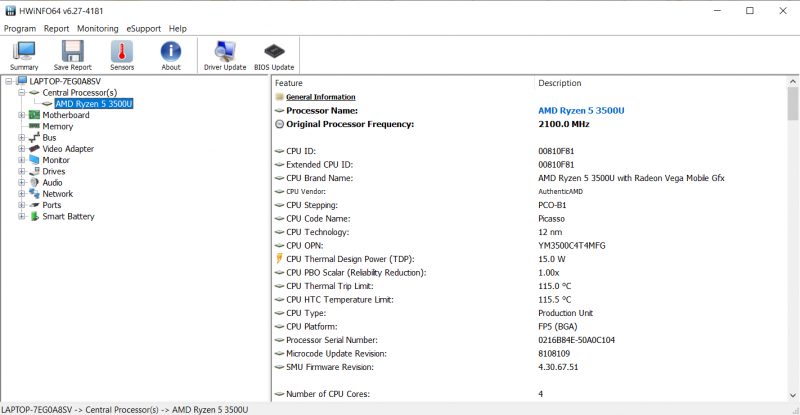Viewport: 800px width, 415px height.
Task: Expand the Drives tree node
Action: pos(21,171)
